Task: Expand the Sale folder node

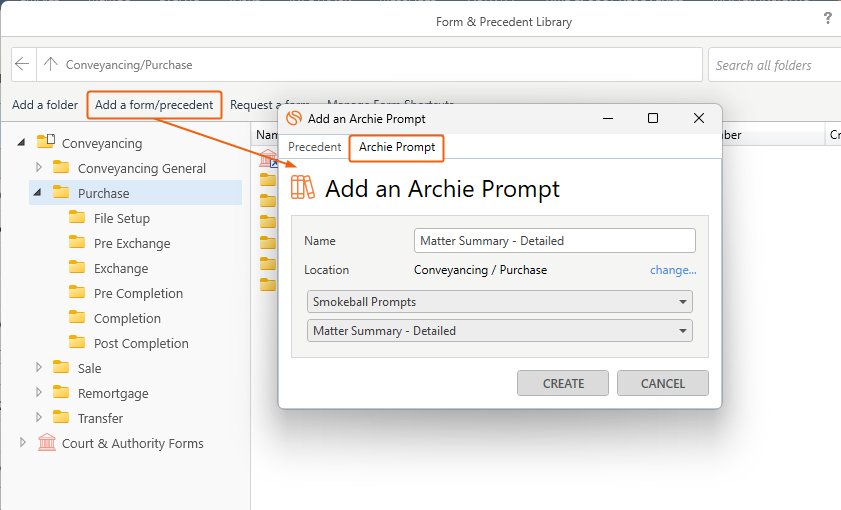Action: point(39,367)
